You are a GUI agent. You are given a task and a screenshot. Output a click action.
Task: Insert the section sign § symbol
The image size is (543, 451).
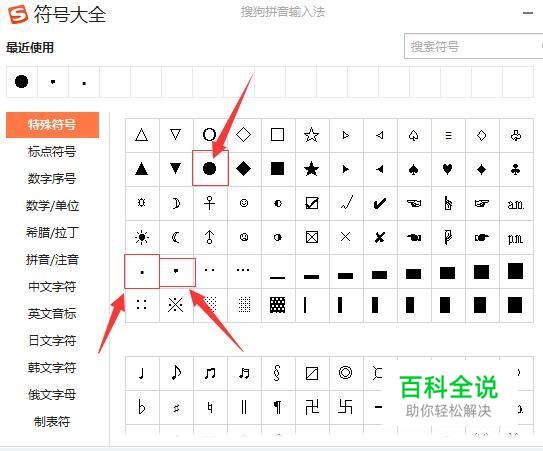pyautogui.click(x=277, y=373)
